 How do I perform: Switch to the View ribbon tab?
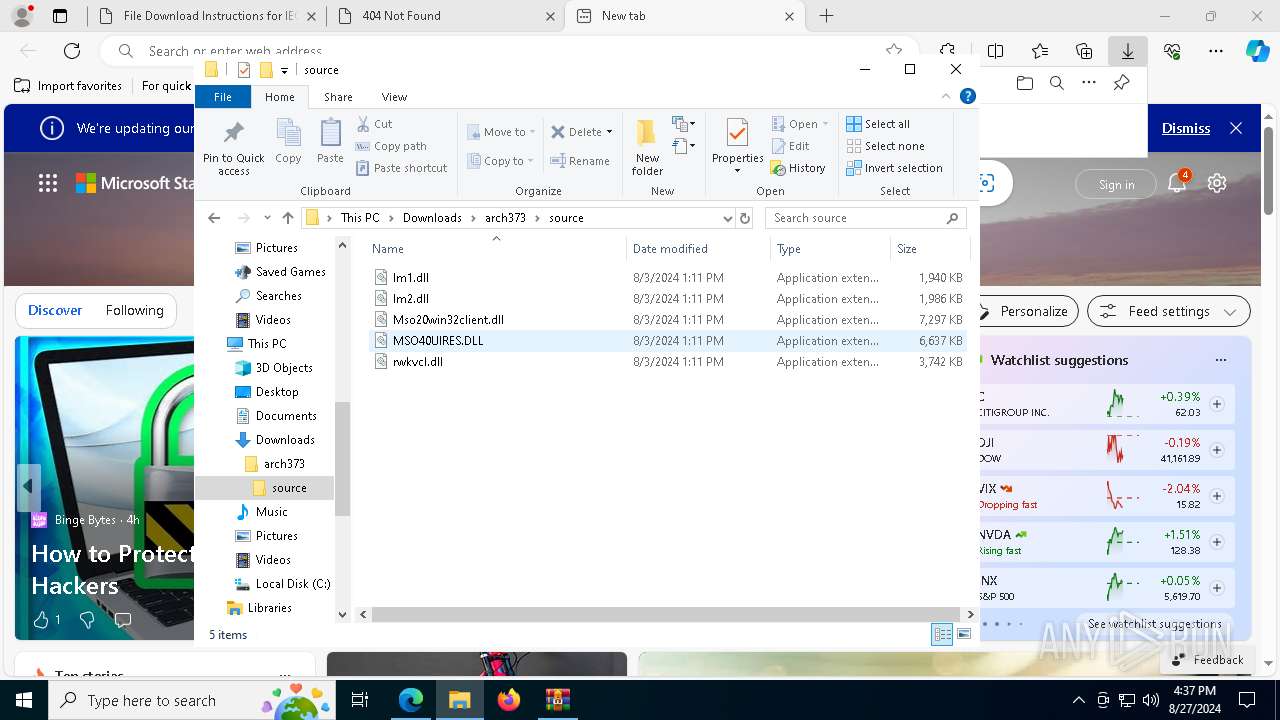[x=394, y=97]
